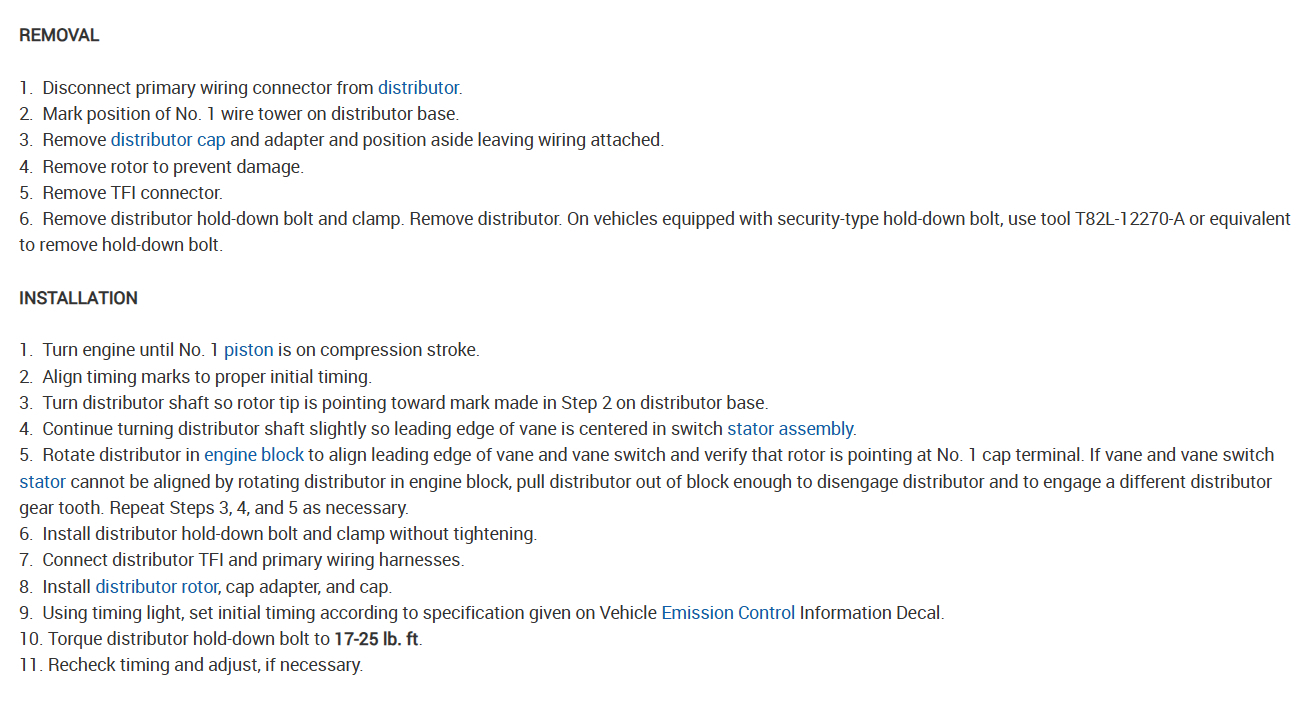Open the "distributor" link in removal step 1
Image resolution: width=1304 pixels, height=719 pixels.
418,88
